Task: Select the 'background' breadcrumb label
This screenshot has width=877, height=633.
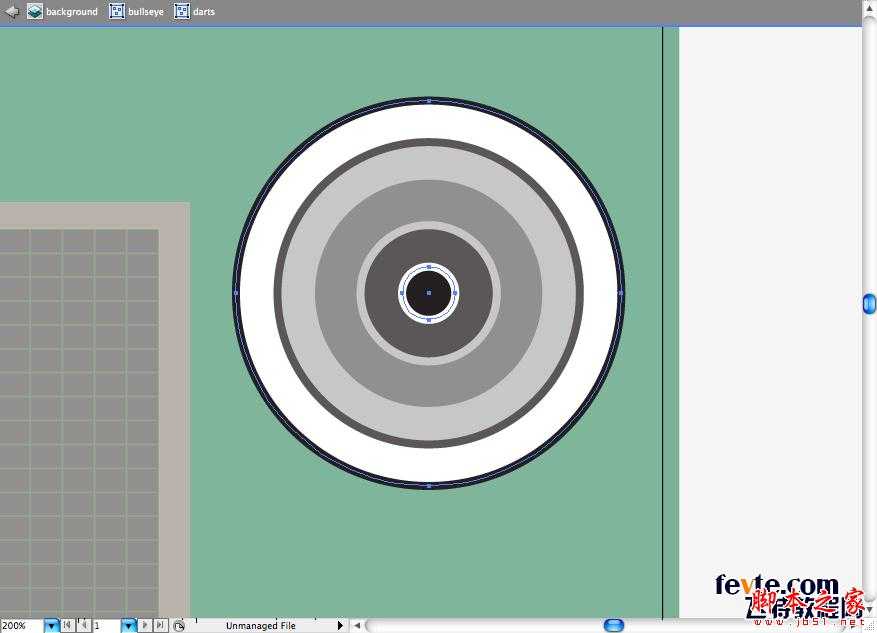Action: click(x=72, y=12)
